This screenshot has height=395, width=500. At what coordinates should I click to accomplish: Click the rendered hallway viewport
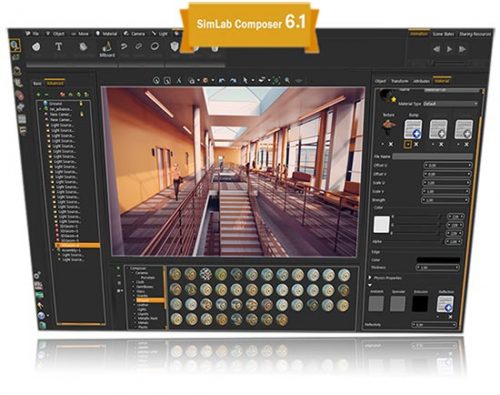pyautogui.click(x=233, y=171)
